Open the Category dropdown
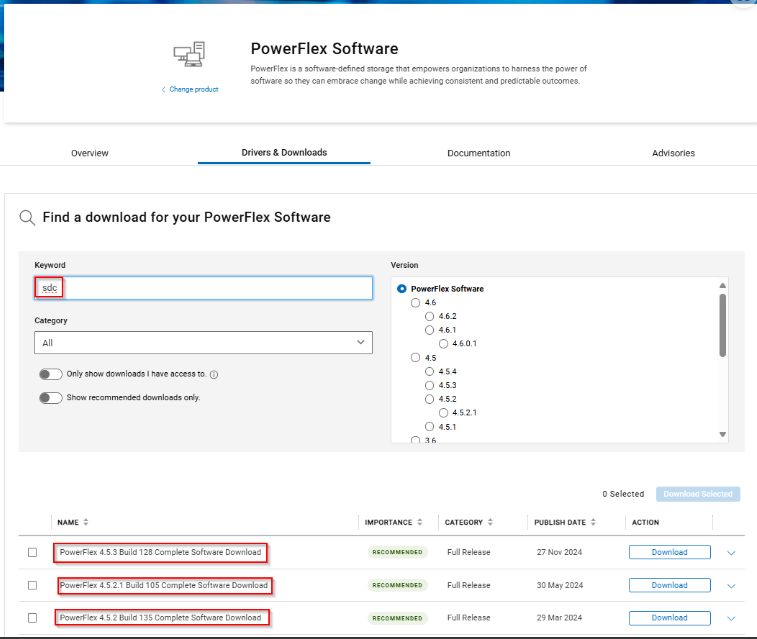The image size is (757, 639). [203, 343]
